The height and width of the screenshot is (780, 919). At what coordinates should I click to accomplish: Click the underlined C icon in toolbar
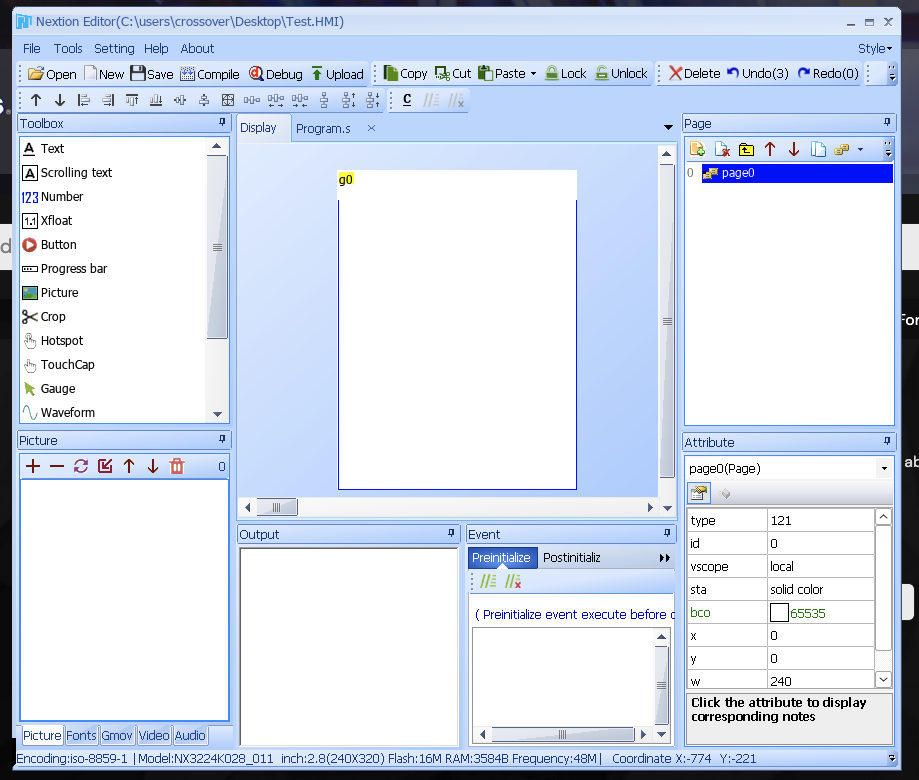[x=407, y=100]
